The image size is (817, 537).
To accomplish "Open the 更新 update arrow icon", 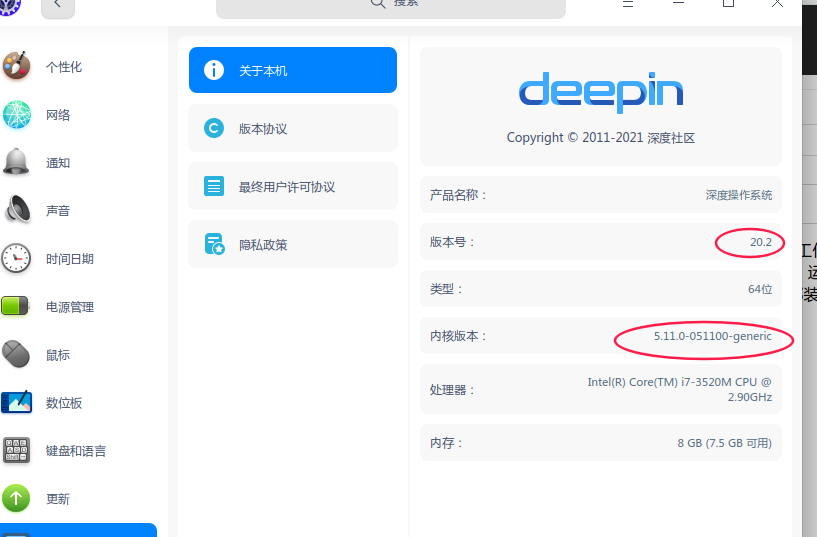I will (16, 498).
